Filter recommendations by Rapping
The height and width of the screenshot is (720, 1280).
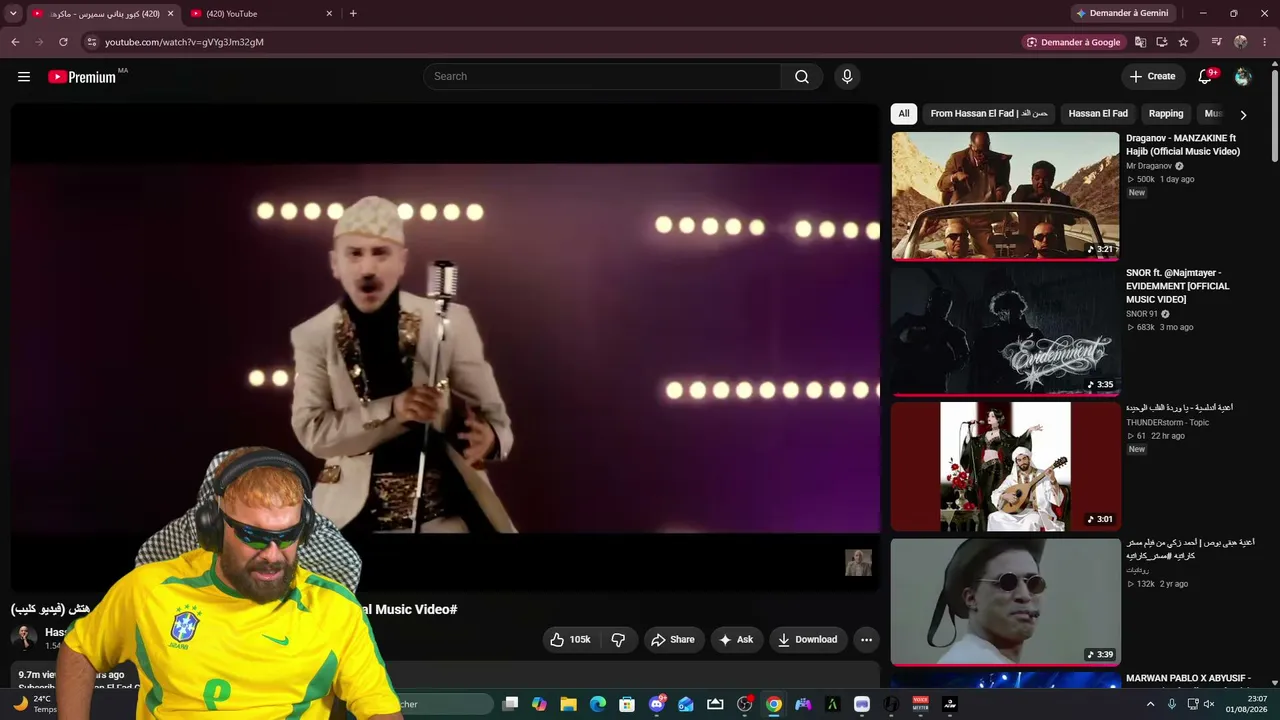pyautogui.click(x=1166, y=114)
